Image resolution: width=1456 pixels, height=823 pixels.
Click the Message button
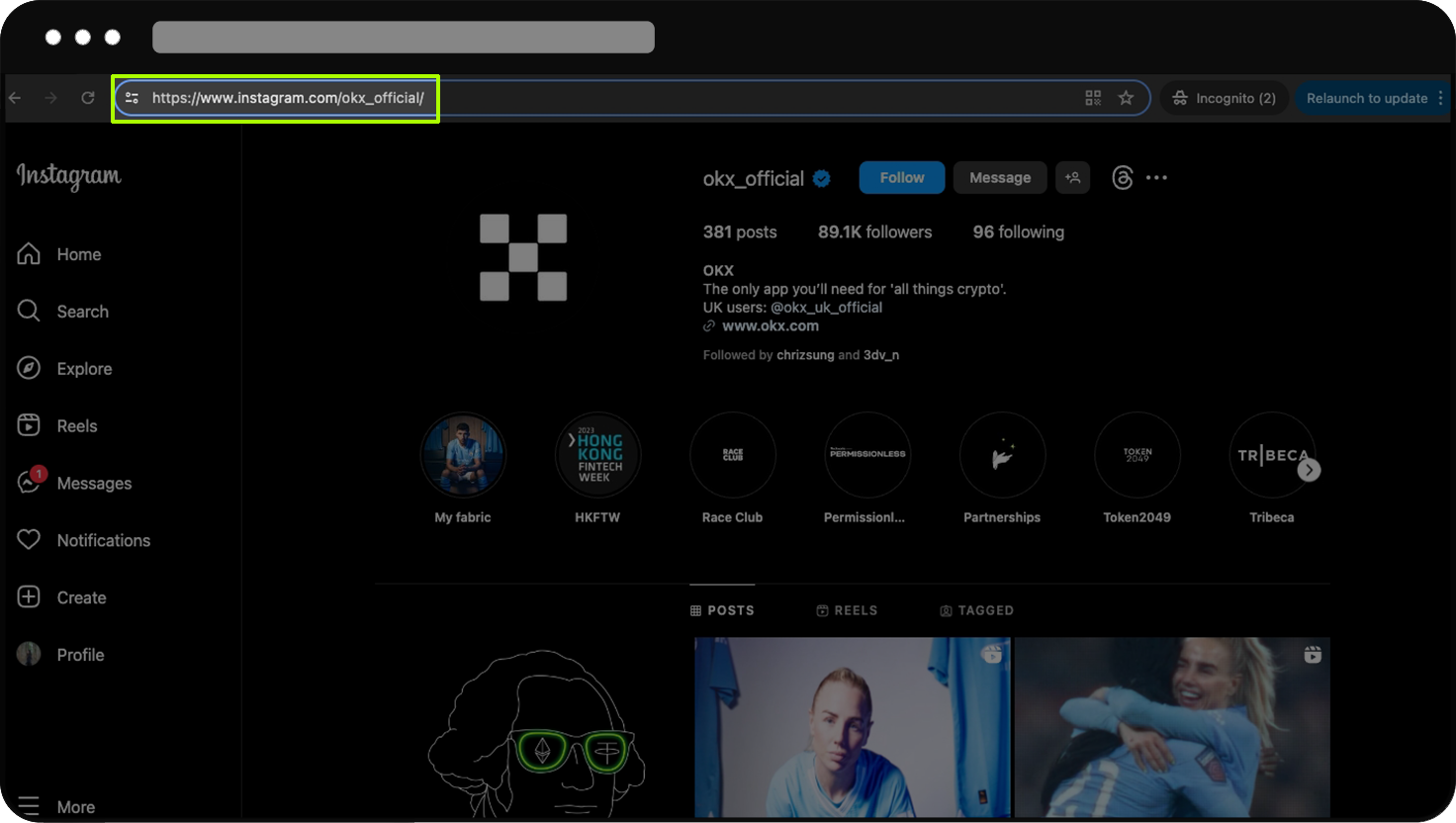click(999, 178)
